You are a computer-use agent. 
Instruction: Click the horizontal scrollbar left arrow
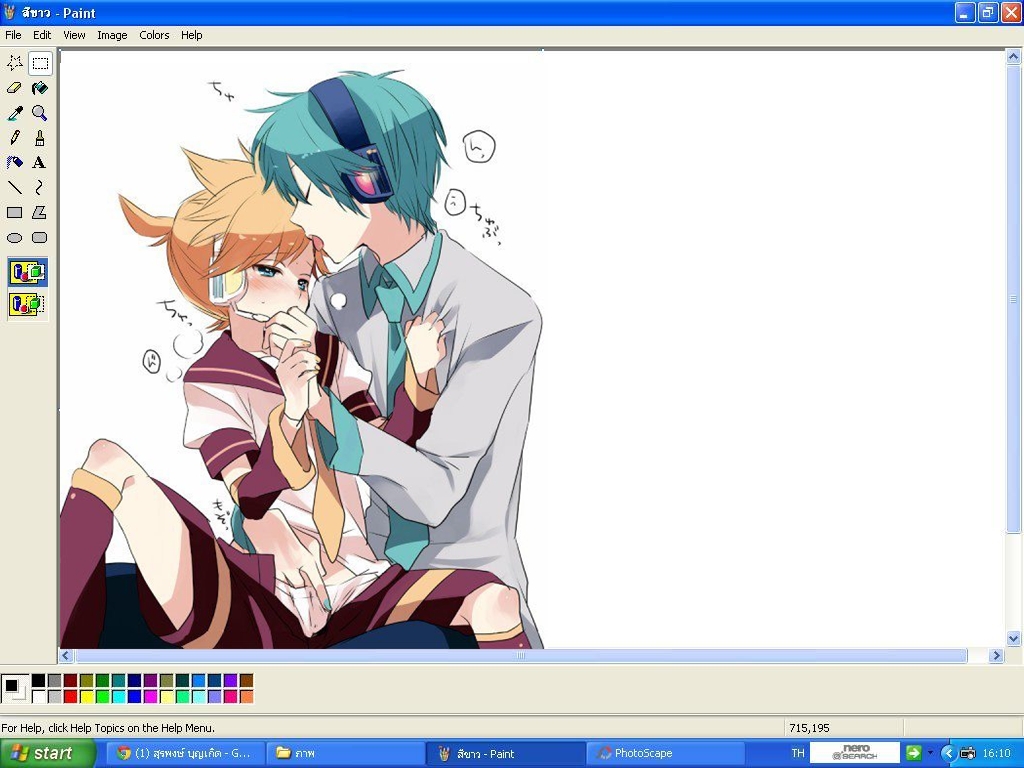pos(65,655)
